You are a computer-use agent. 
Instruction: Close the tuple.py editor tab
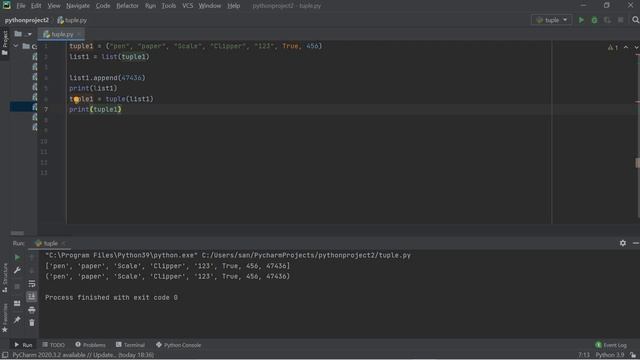pos(79,34)
